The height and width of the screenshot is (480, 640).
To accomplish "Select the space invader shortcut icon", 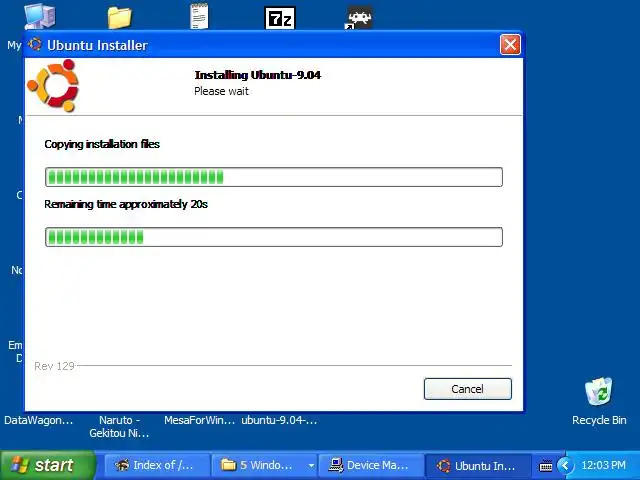I will click(x=359, y=17).
